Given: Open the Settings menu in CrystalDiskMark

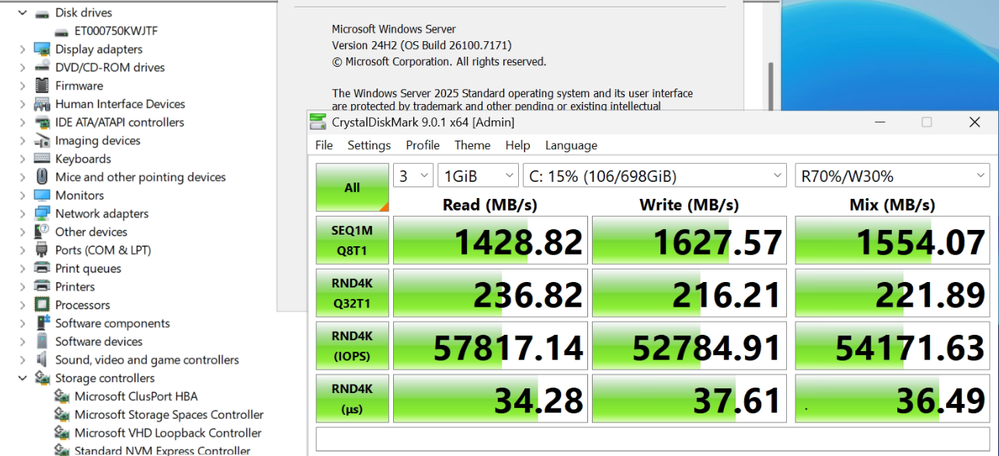Looking at the screenshot, I should (369, 145).
